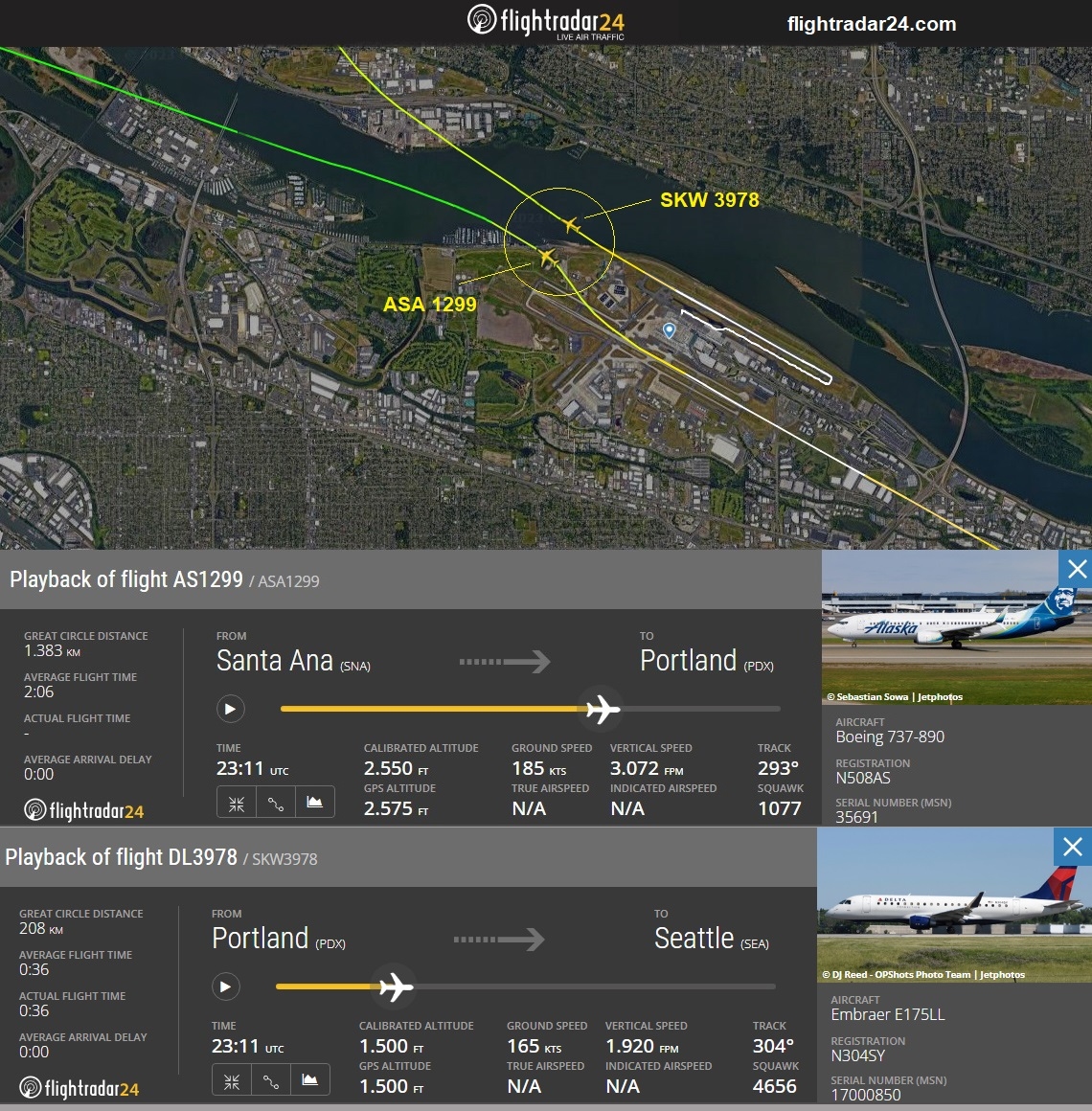
Task: Click the Santa Ana (SNA) origin
Action: pos(293,660)
